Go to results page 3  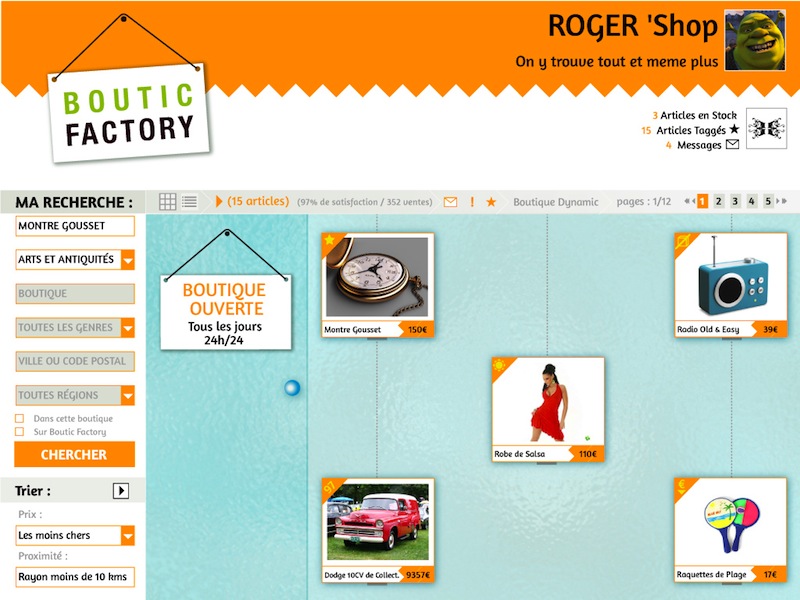tap(735, 201)
